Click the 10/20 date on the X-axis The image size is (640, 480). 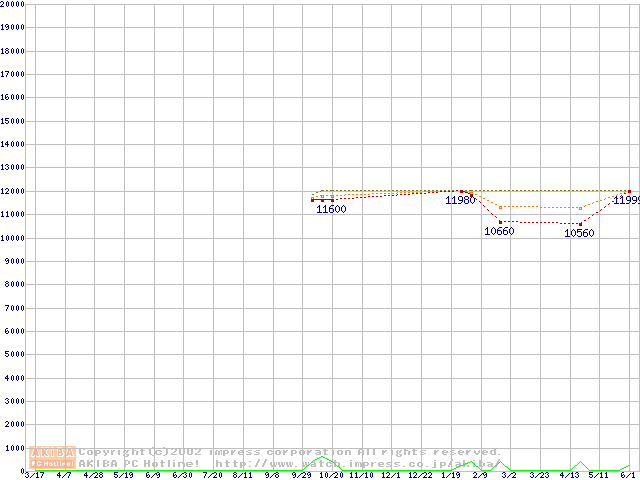pos(331,475)
